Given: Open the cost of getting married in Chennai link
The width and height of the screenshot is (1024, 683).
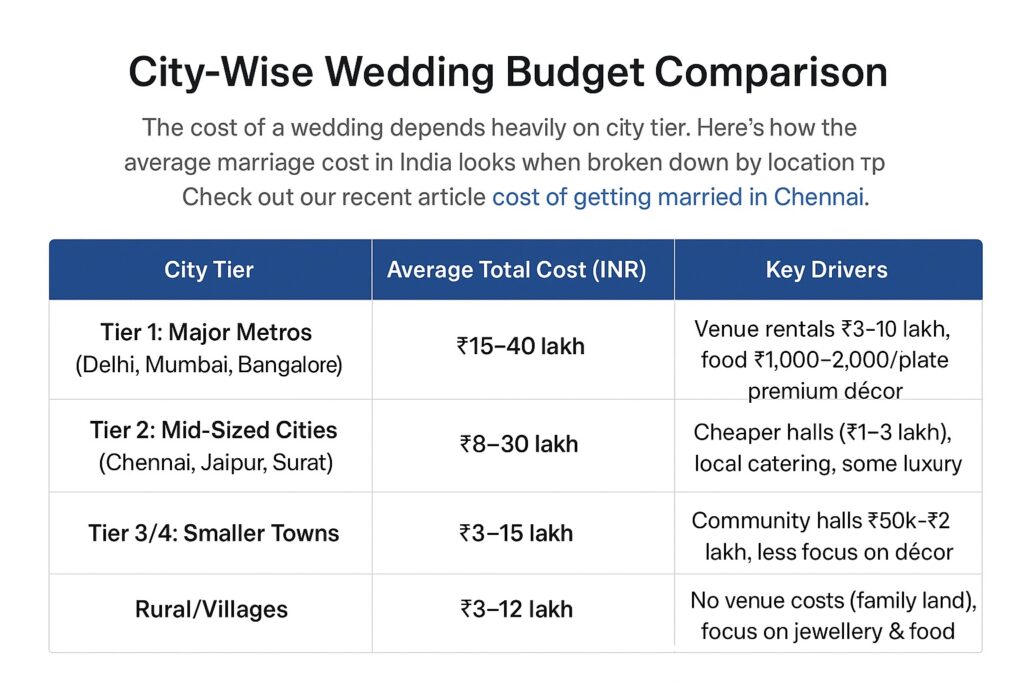Looking at the screenshot, I should click(x=677, y=197).
